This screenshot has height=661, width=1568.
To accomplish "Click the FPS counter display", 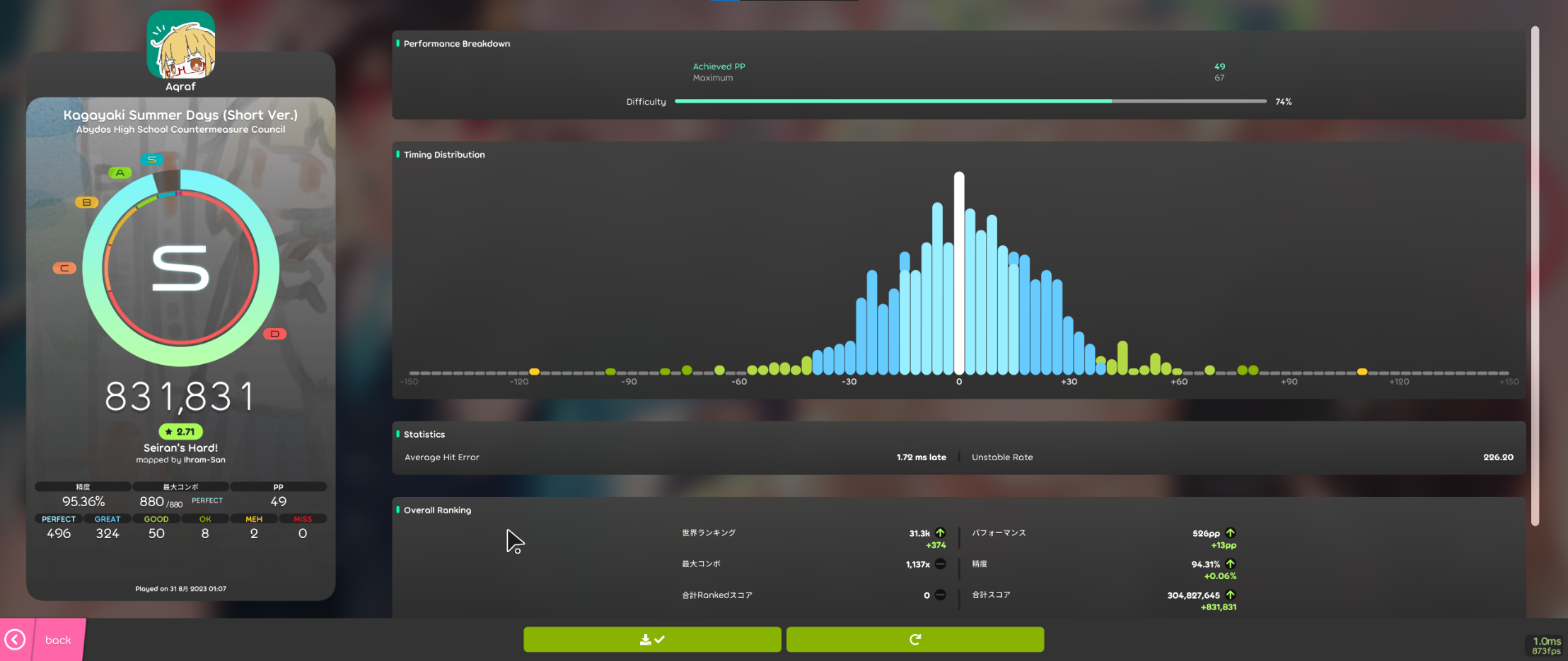I will pyautogui.click(x=1546, y=646).
